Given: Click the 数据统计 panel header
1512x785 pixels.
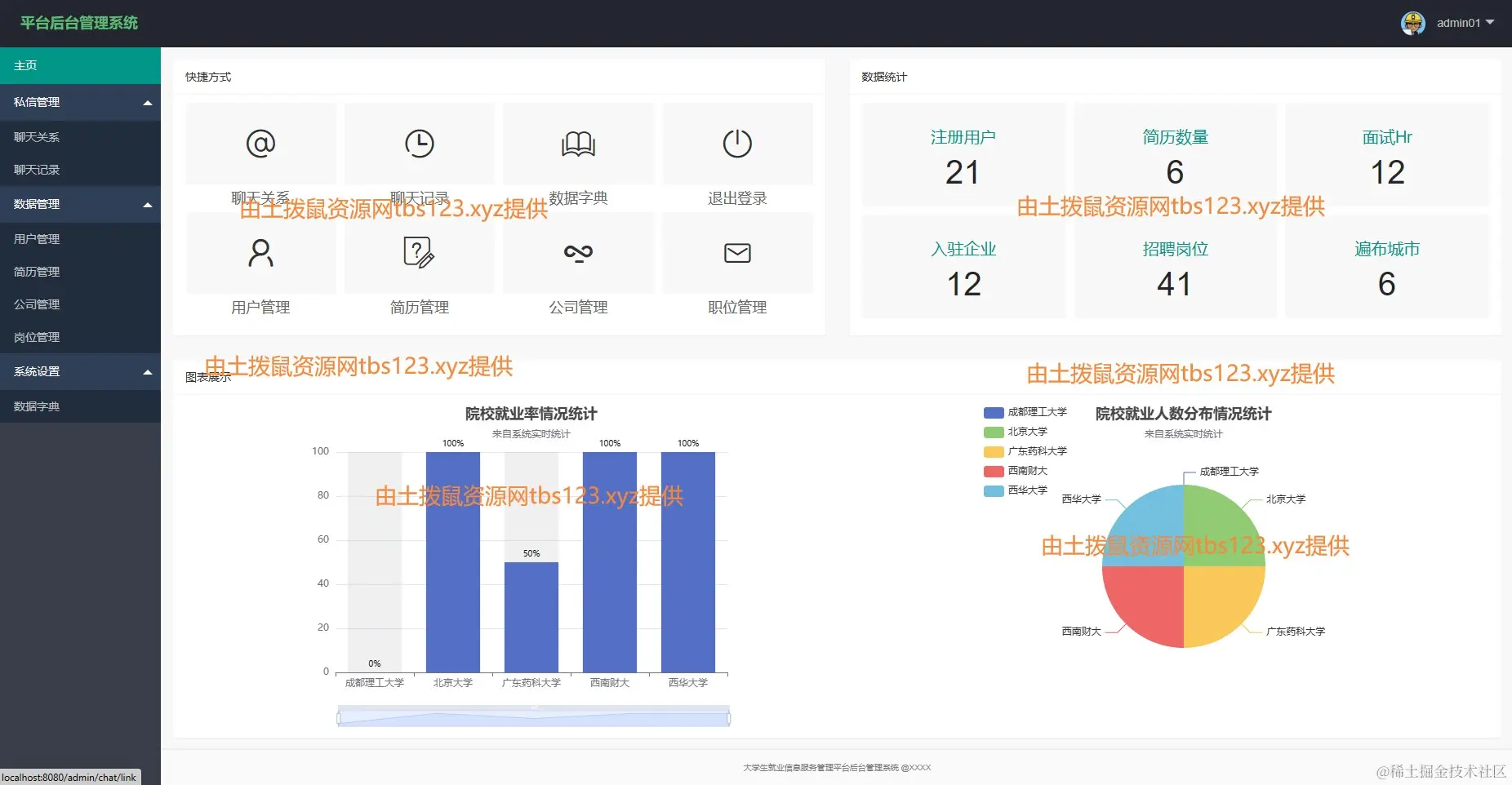Looking at the screenshot, I should (x=884, y=77).
